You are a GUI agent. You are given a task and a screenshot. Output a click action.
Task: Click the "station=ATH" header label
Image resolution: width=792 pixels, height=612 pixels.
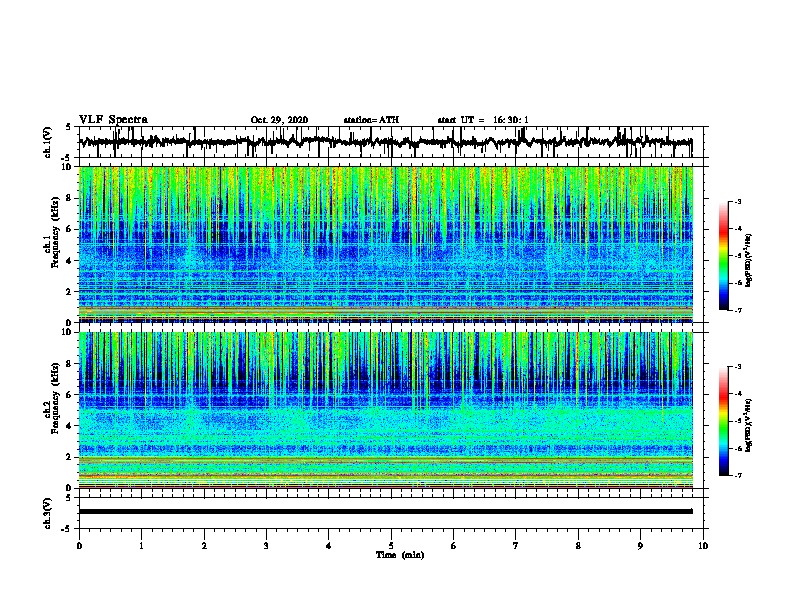[371, 120]
